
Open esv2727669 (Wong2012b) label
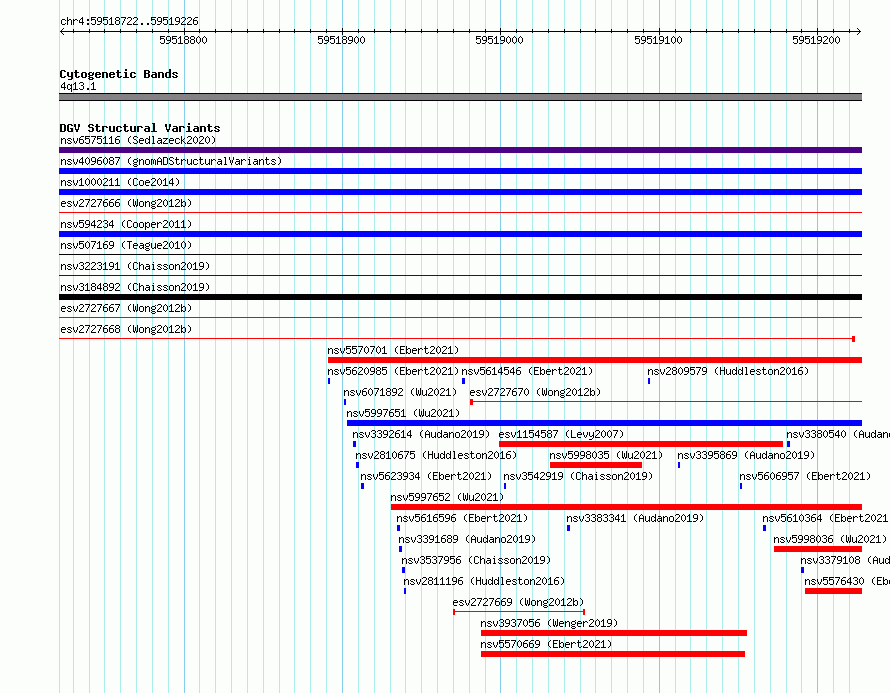click(x=518, y=602)
